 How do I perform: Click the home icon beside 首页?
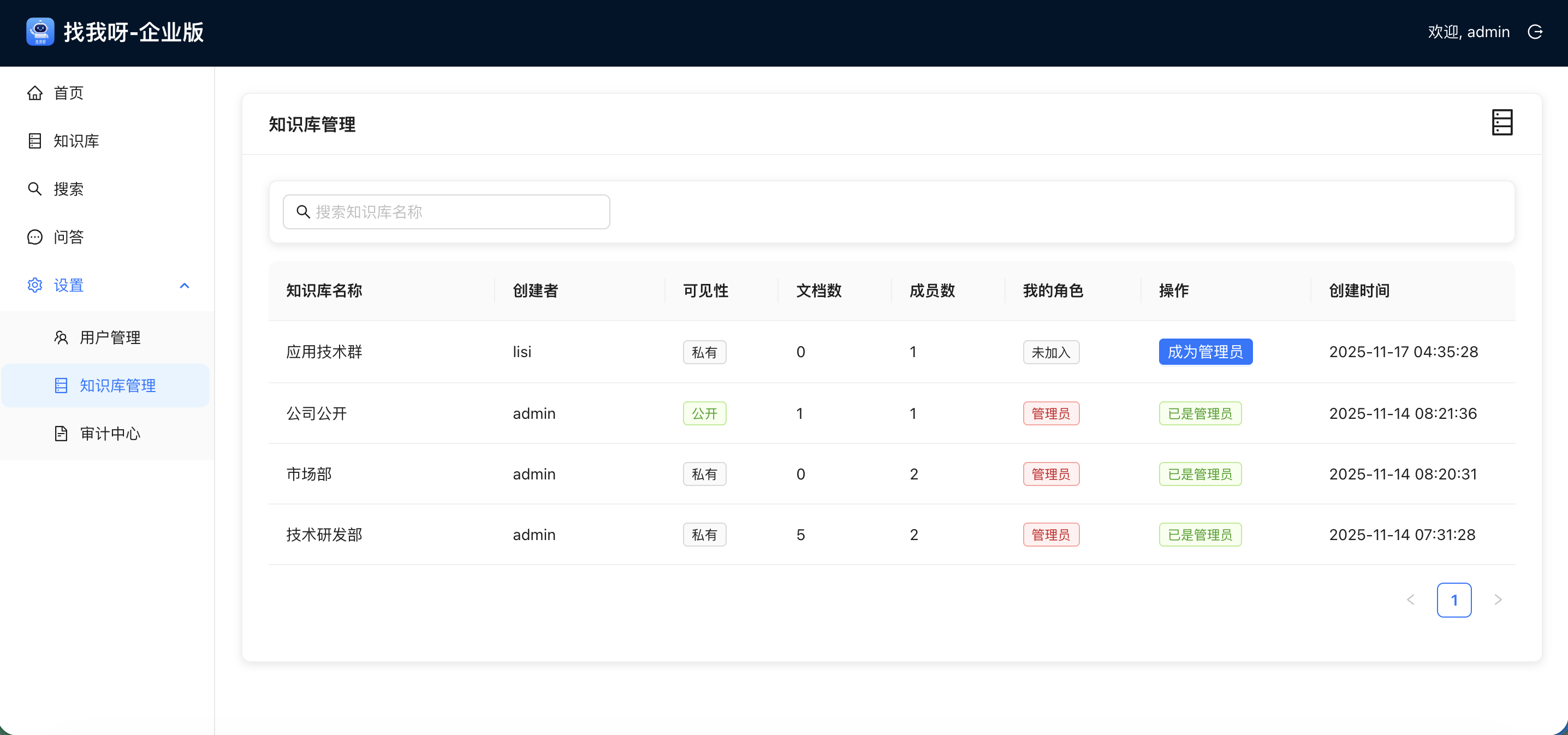pyautogui.click(x=35, y=93)
